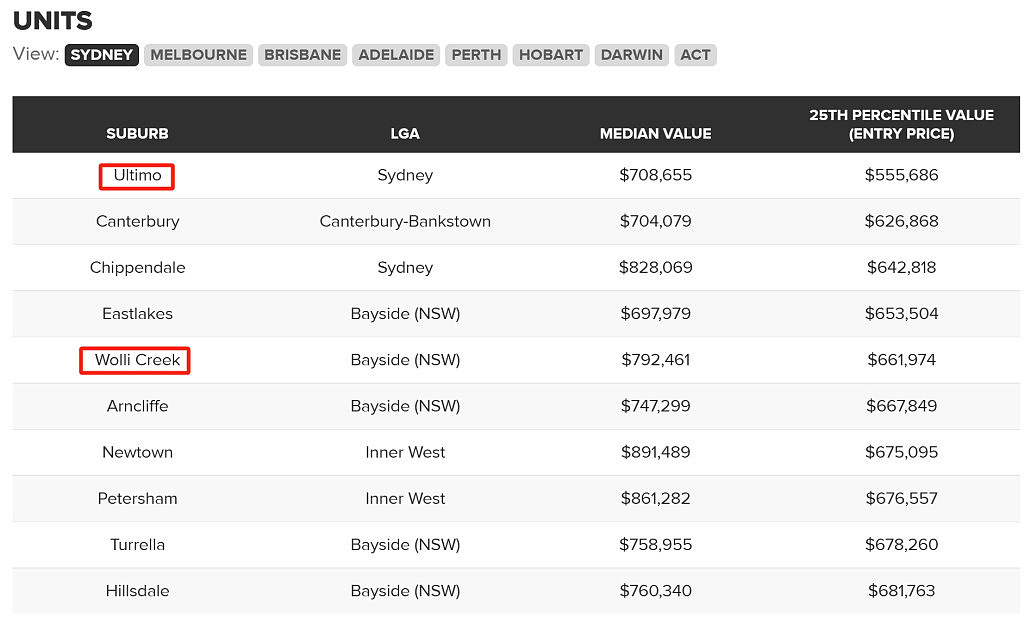1024x618 pixels.
Task: Click the LGA column header
Action: [405, 133]
